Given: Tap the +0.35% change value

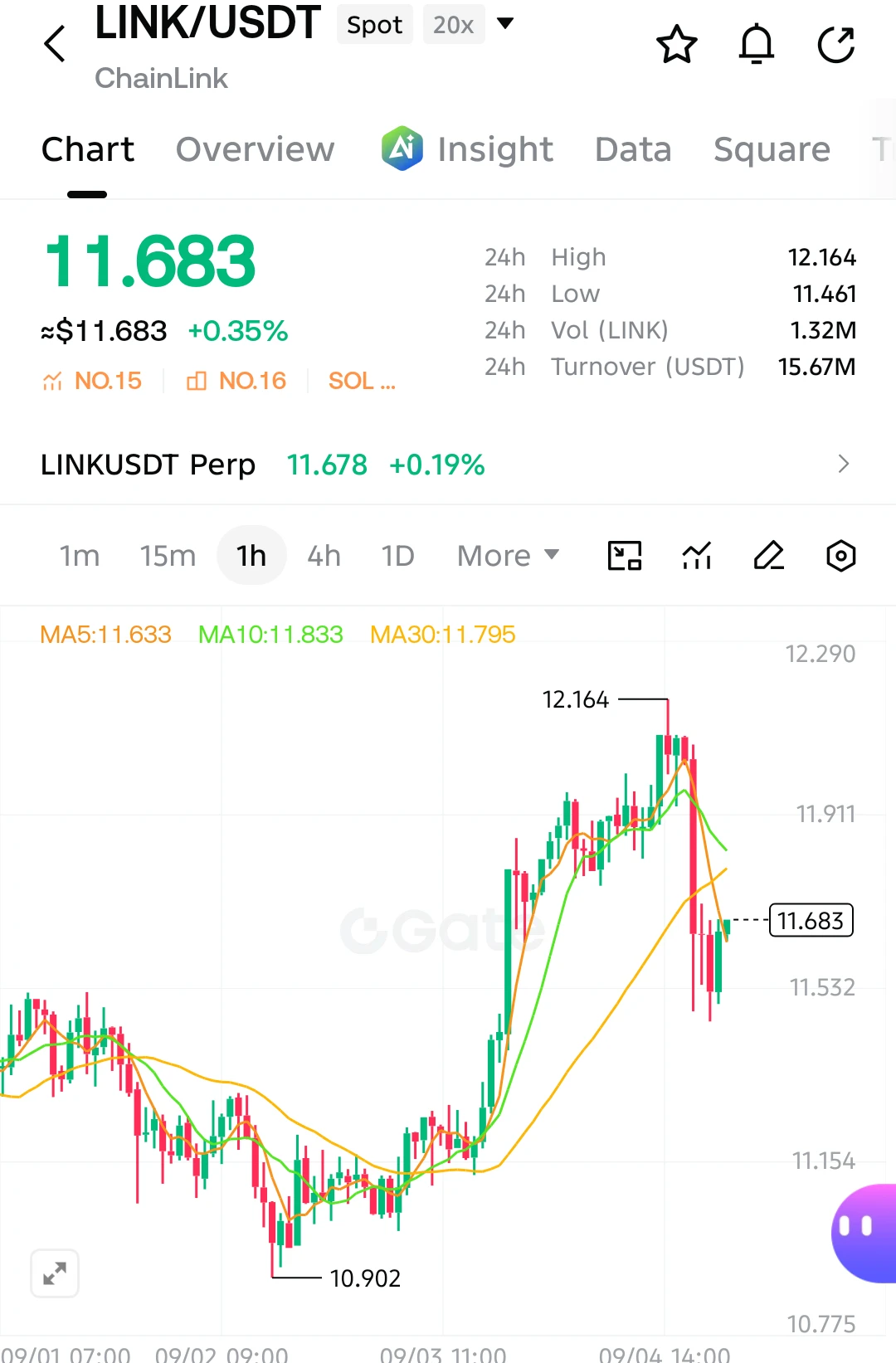Looking at the screenshot, I should 238,331.
